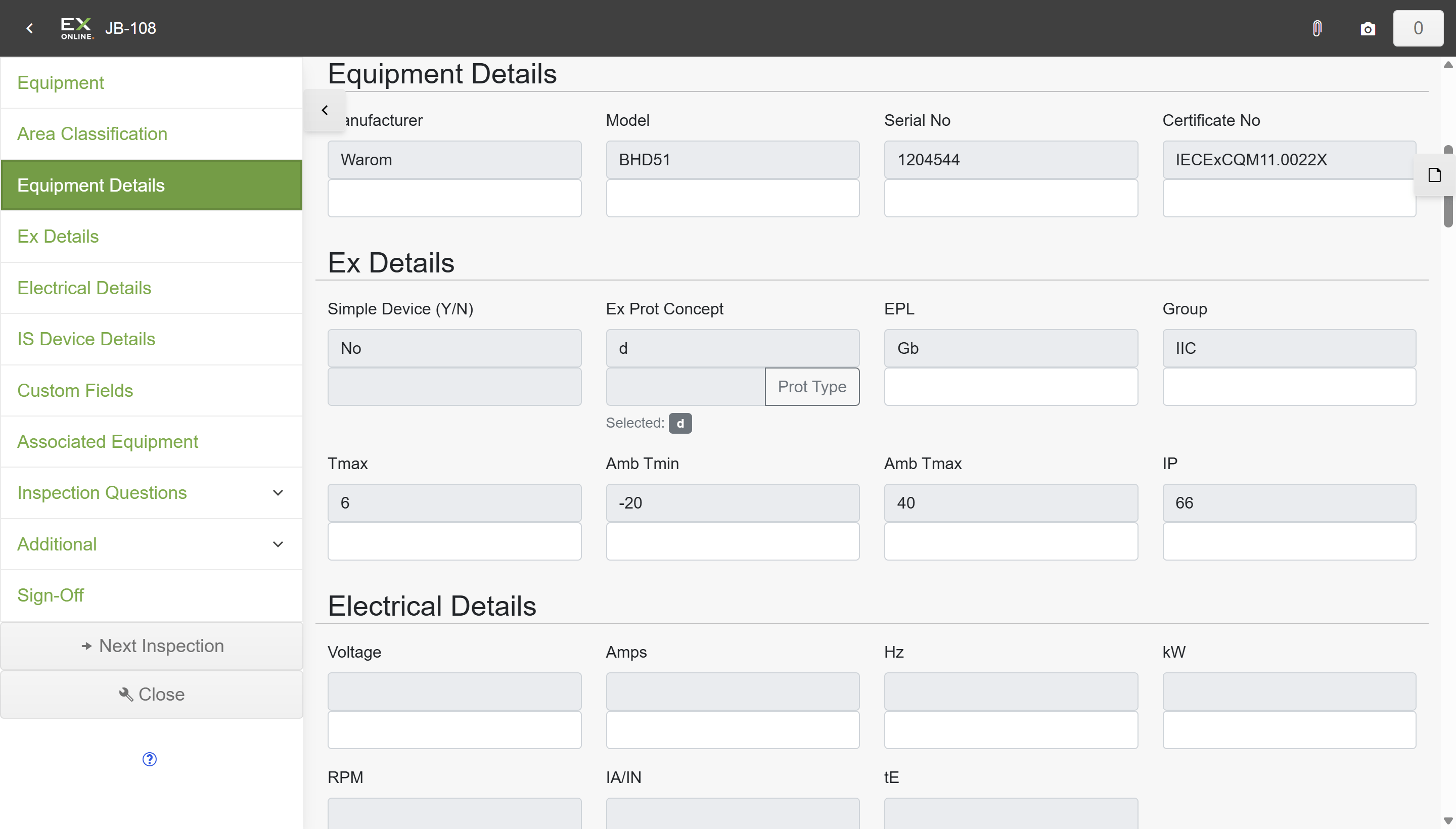Image resolution: width=1456 pixels, height=829 pixels.
Task: Expand the Additional menu
Action: (152, 544)
